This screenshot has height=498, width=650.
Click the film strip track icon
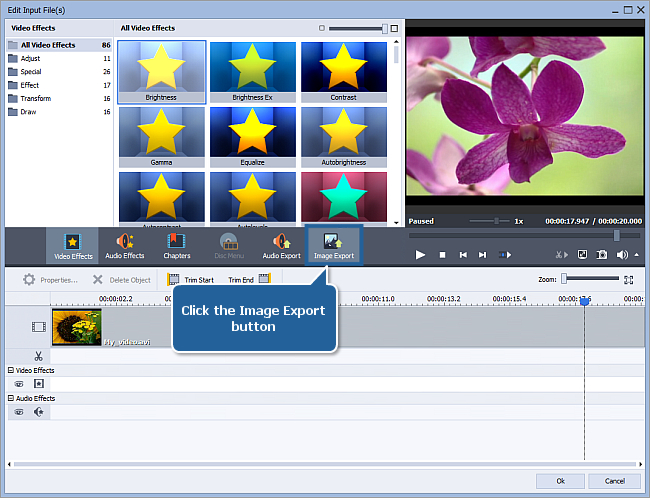tap(39, 327)
